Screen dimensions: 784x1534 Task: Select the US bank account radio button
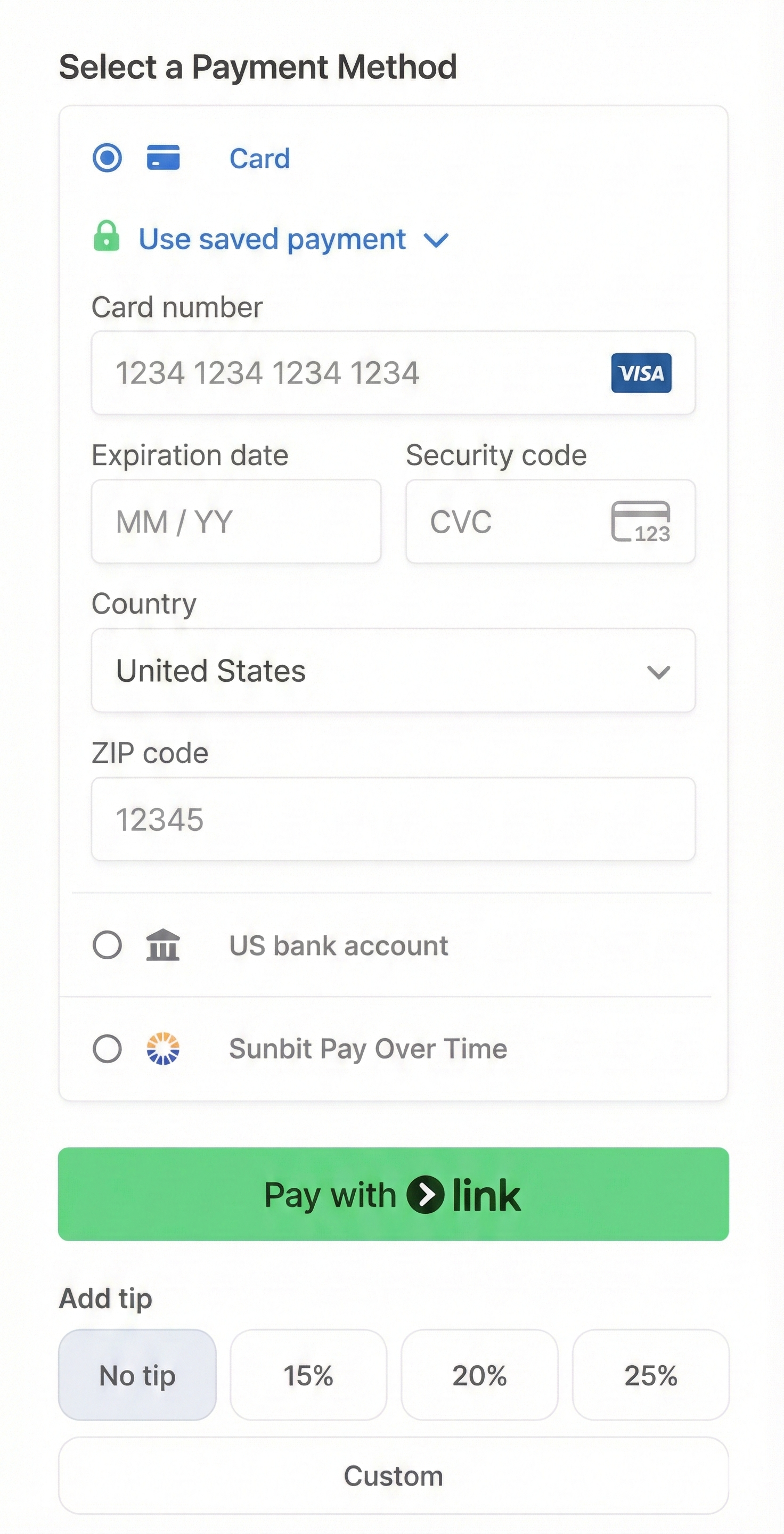107,945
